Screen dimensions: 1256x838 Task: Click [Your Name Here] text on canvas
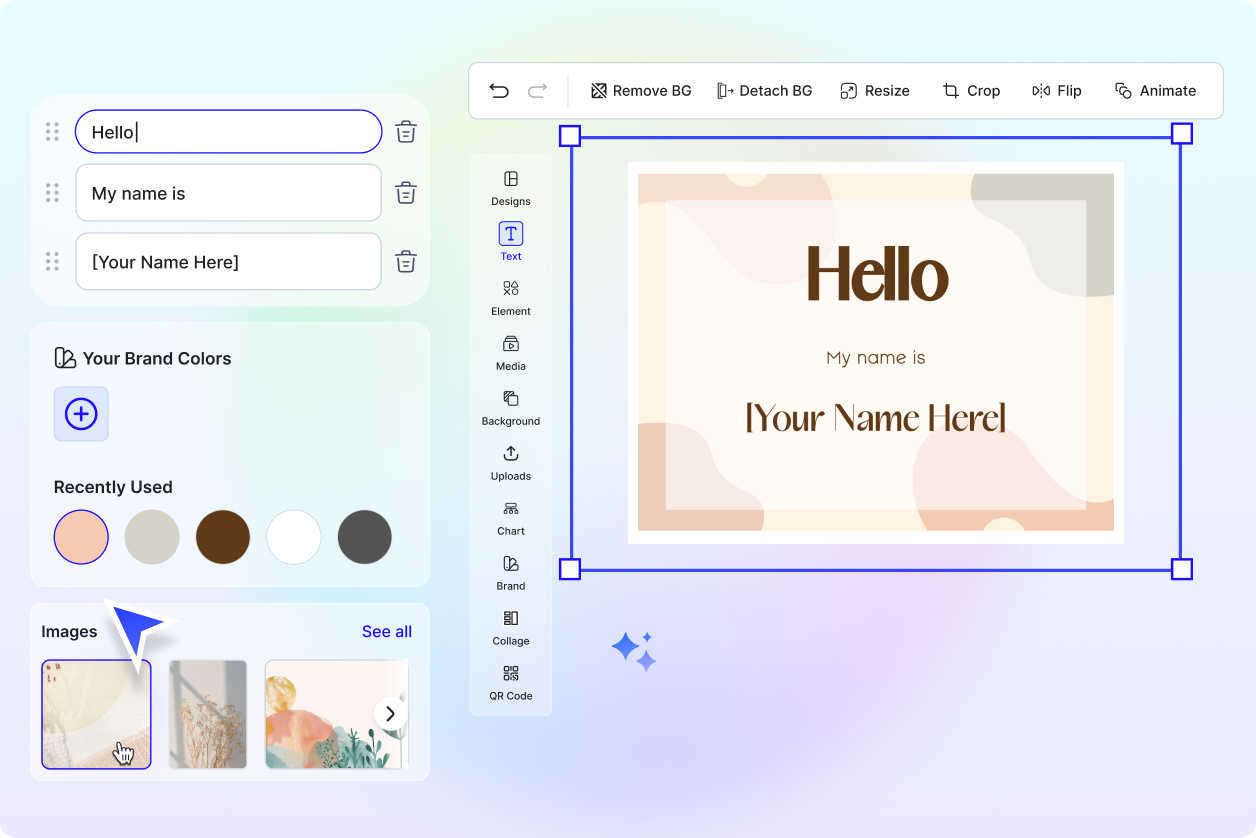pyautogui.click(x=876, y=418)
